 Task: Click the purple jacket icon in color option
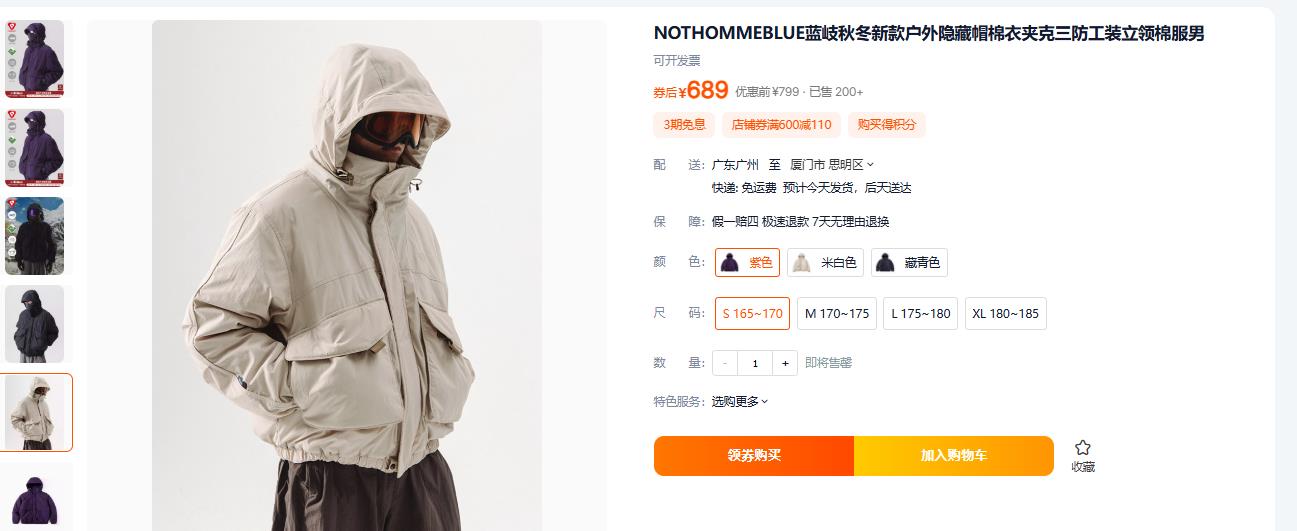pyautogui.click(x=729, y=263)
